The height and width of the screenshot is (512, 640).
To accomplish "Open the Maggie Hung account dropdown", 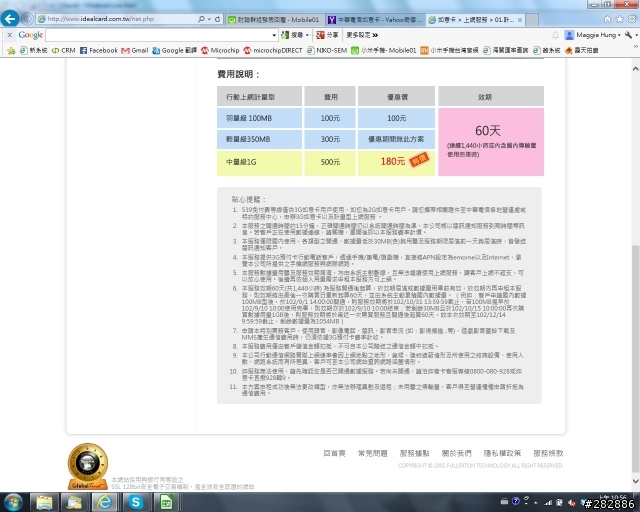I will 593,35.
